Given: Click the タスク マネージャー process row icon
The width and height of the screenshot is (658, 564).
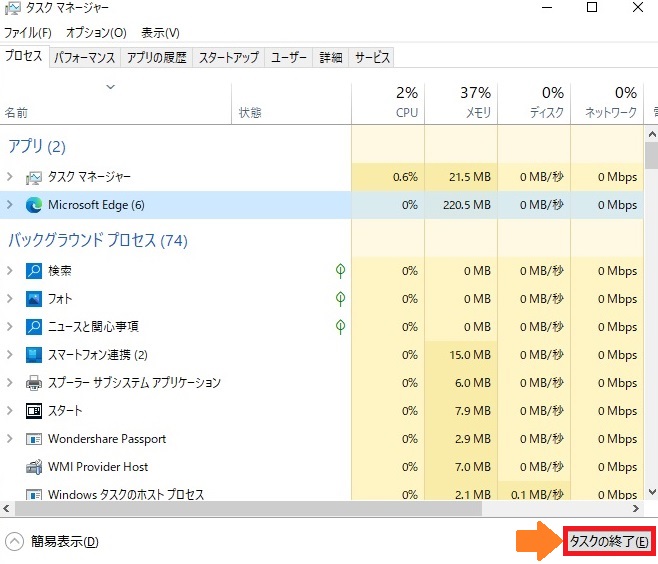Looking at the screenshot, I should pos(34,178).
